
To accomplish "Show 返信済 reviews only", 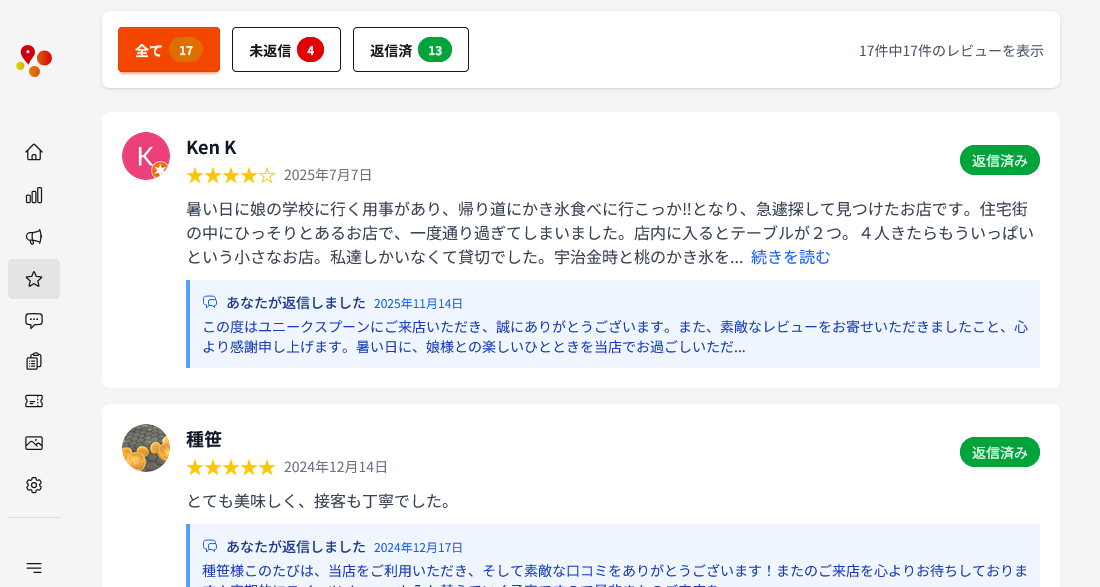I will point(410,50).
